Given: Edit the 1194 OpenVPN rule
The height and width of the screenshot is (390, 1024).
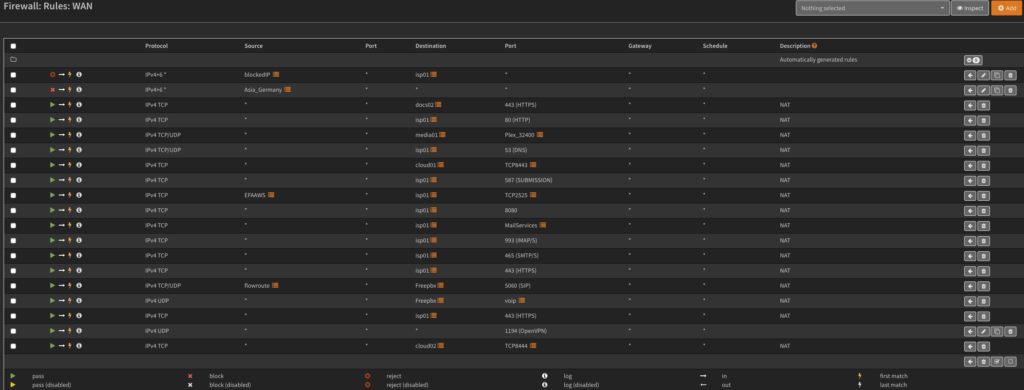Looking at the screenshot, I should click(984, 331).
